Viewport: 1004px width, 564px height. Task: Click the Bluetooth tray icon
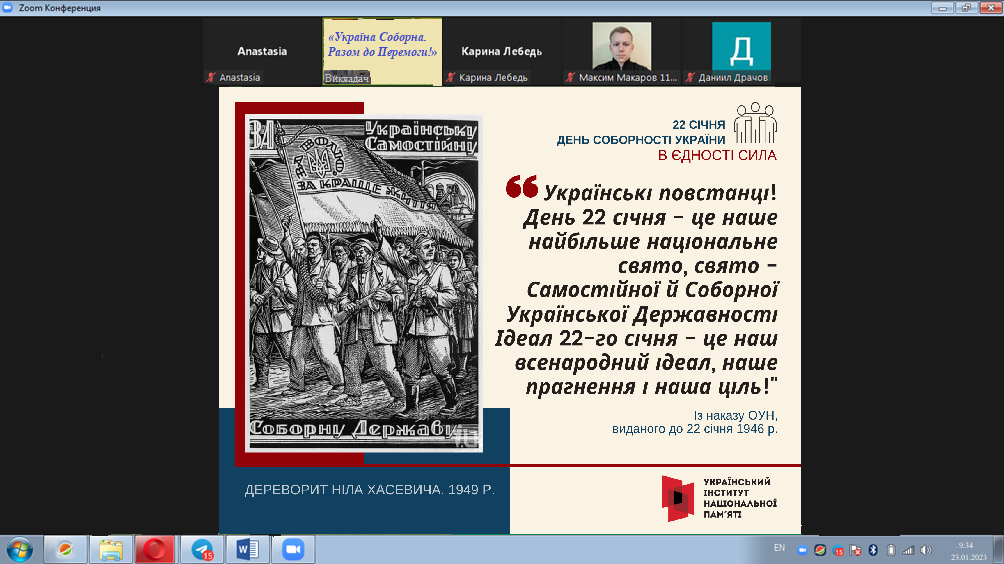(x=873, y=550)
